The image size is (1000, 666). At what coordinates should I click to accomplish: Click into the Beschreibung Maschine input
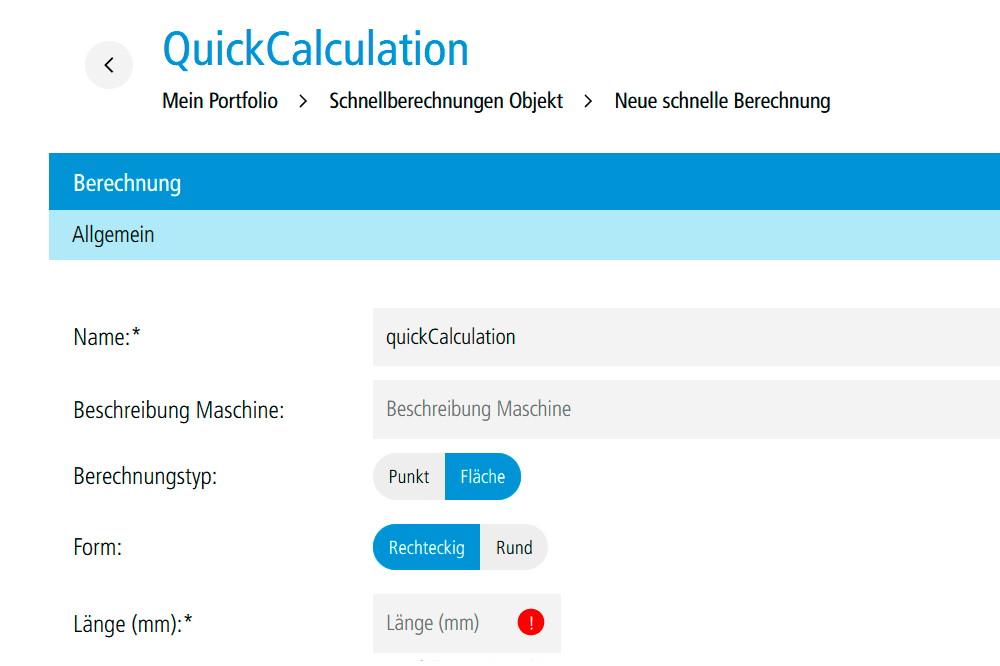[685, 409]
